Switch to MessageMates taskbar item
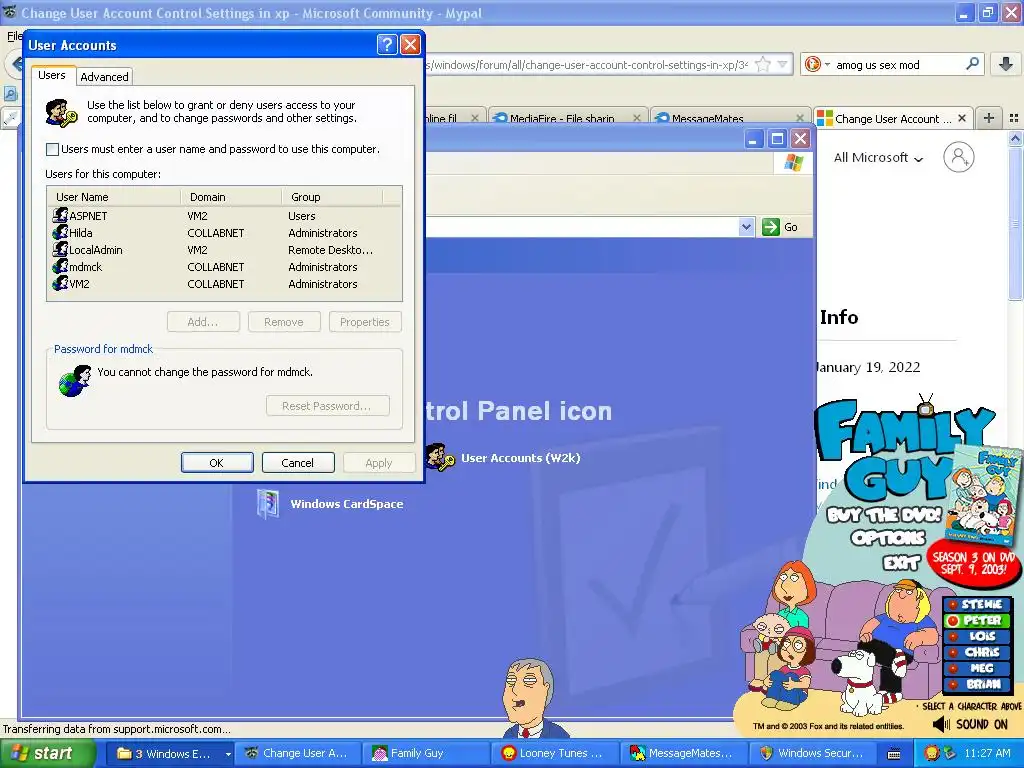This screenshot has height=768, width=1024. point(683,754)
